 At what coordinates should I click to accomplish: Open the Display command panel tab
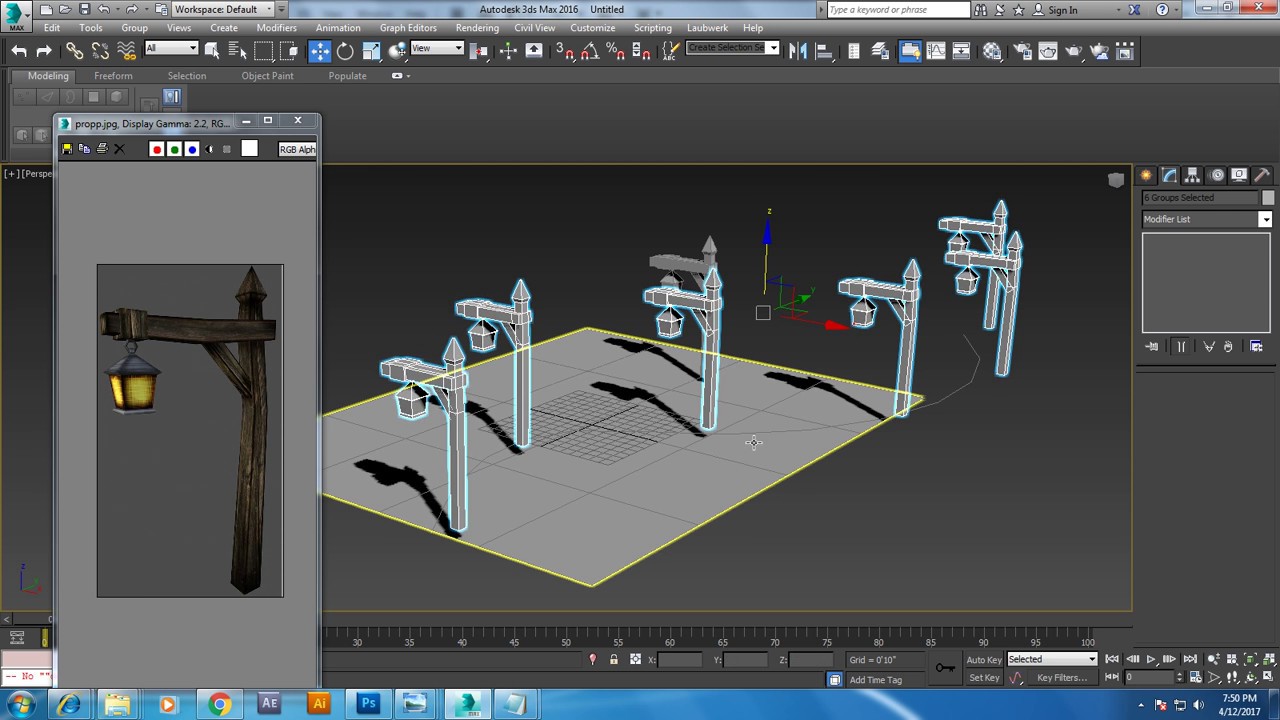tap(1239, 175)
